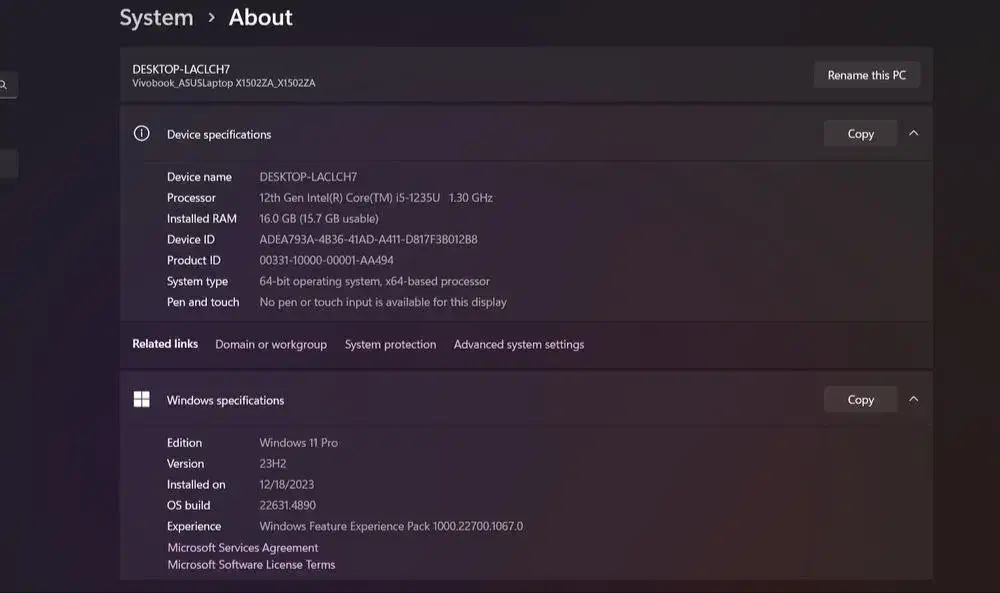Go back to System via breadcrumb
Viewport: 1000px width, 593px height.
[x=156, y=18]
